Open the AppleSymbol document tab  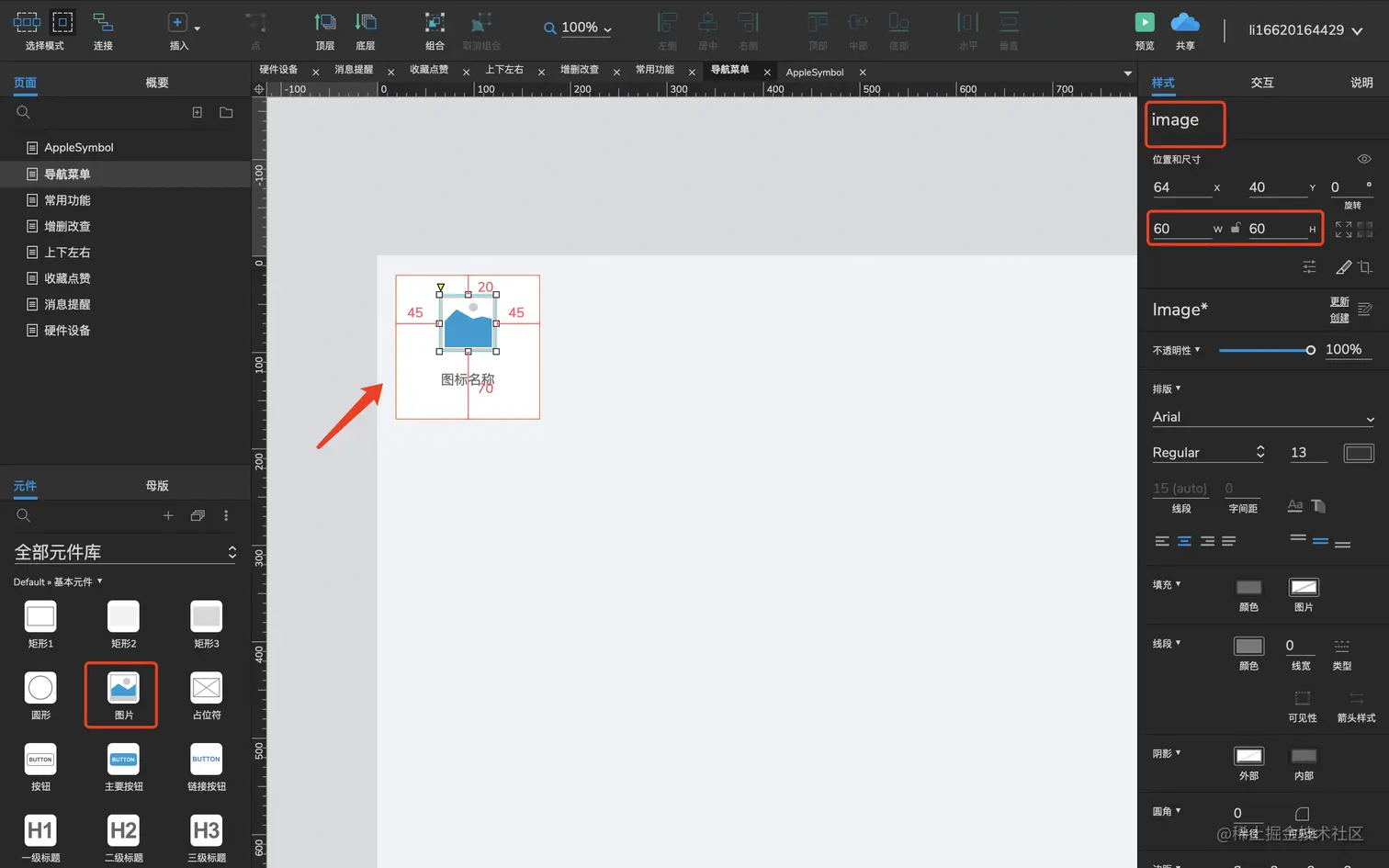coord(815,72)
